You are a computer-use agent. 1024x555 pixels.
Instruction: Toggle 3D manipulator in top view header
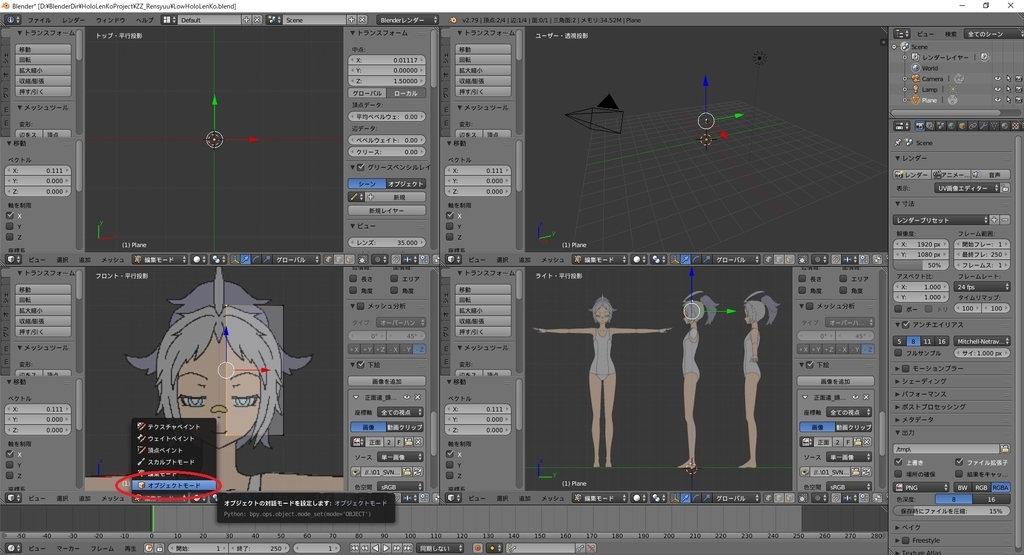click(x=235, y=260)
